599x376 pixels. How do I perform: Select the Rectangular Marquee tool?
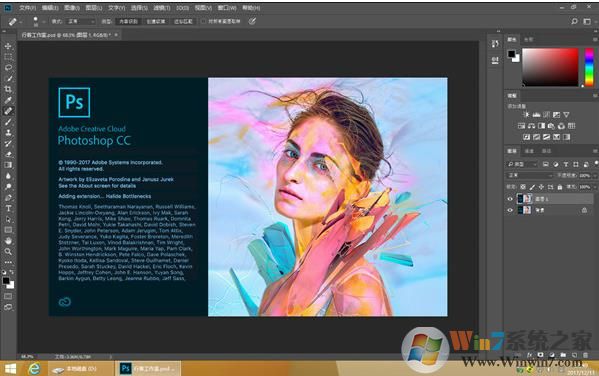(8, 57)
